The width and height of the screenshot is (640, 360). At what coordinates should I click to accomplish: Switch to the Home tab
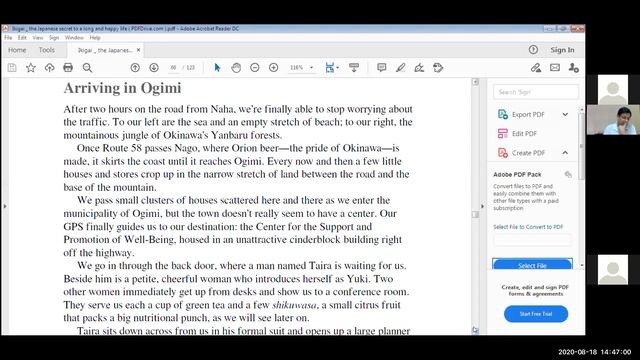point(17,50)
